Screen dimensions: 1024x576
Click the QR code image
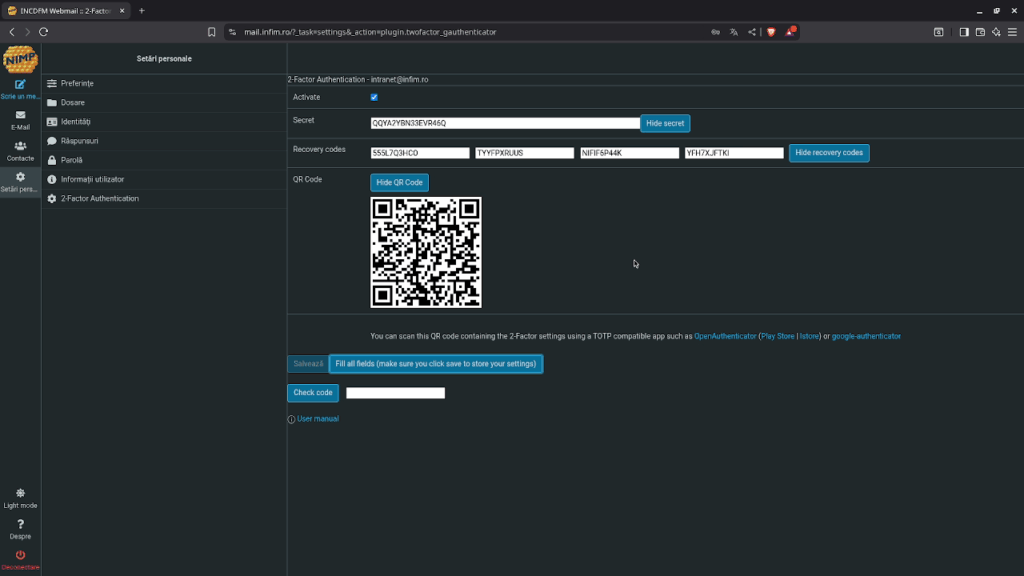coord(426,252)
